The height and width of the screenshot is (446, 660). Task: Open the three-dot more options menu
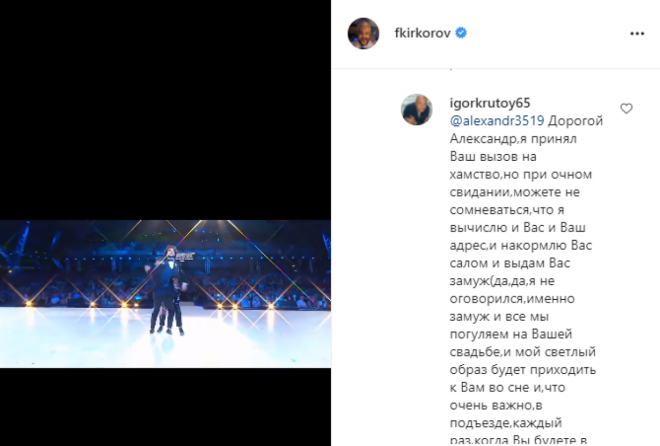(x=637, y=34)
